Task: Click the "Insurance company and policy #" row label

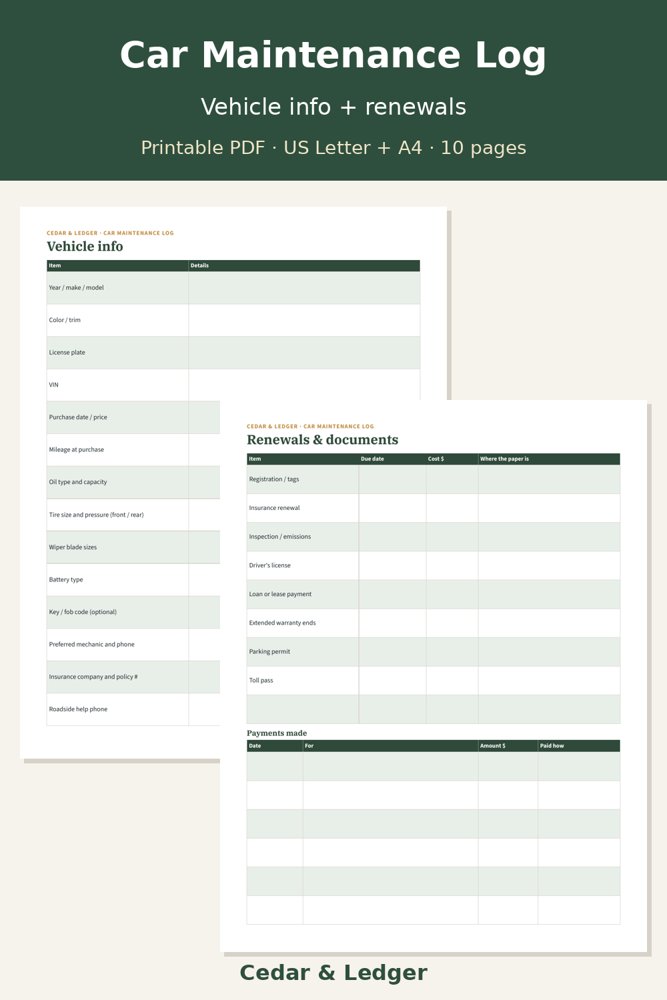Action: point(93,677)
